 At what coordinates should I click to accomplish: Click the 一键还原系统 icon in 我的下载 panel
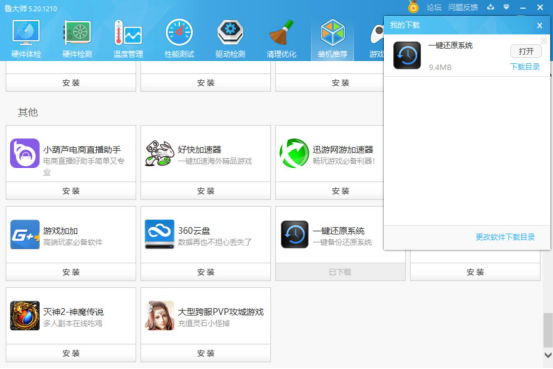click(407, 55)
